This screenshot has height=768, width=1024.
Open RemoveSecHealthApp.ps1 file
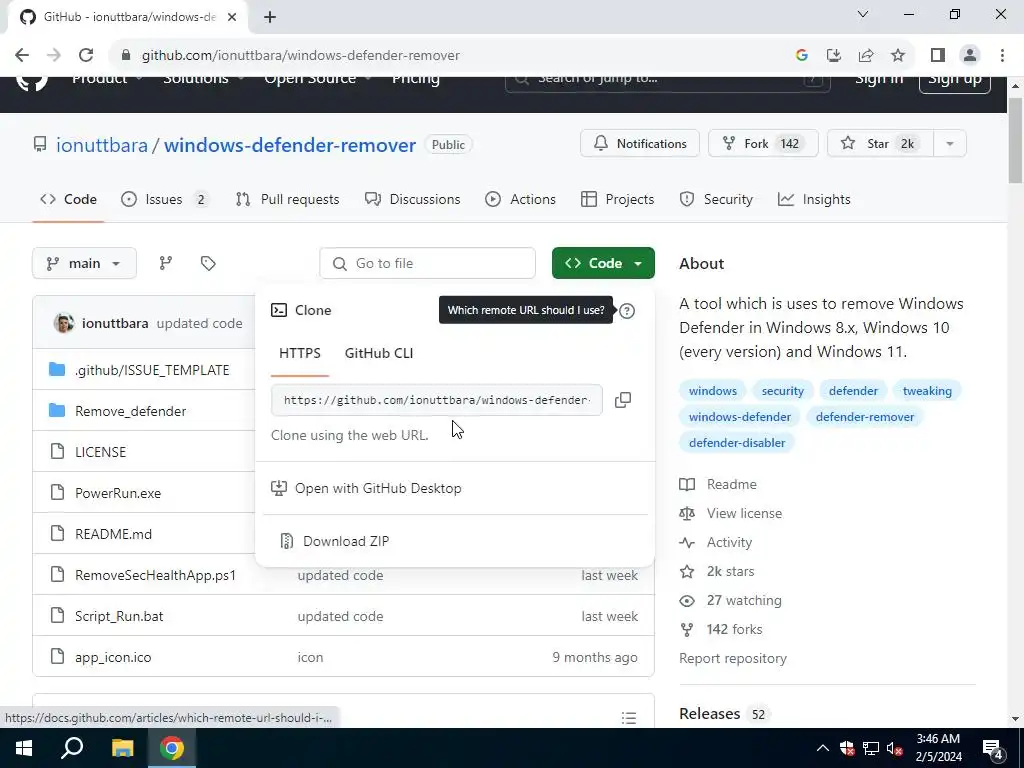155,575
